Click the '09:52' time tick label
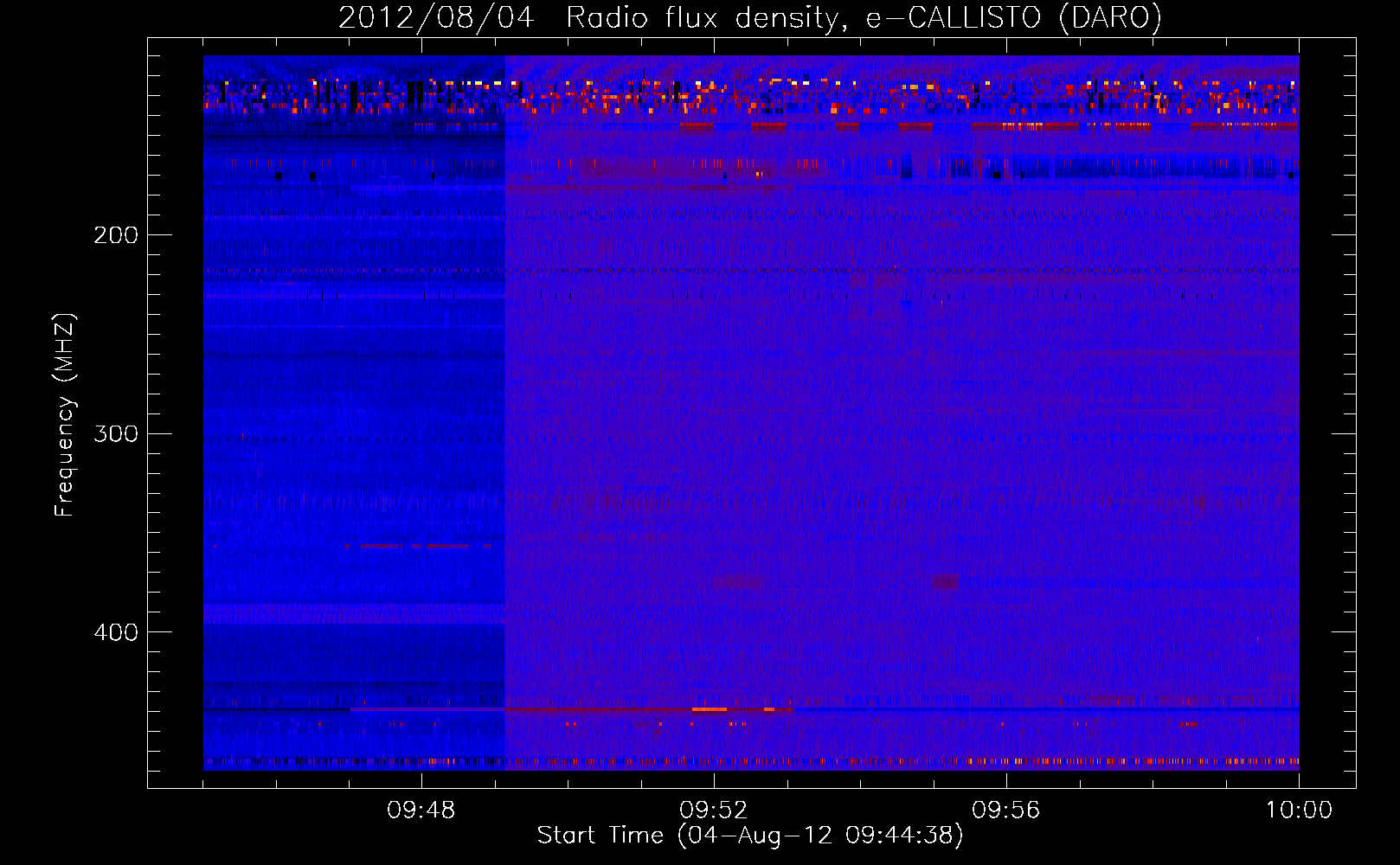This screenshot has height=865, width=1400. [714, 811]
